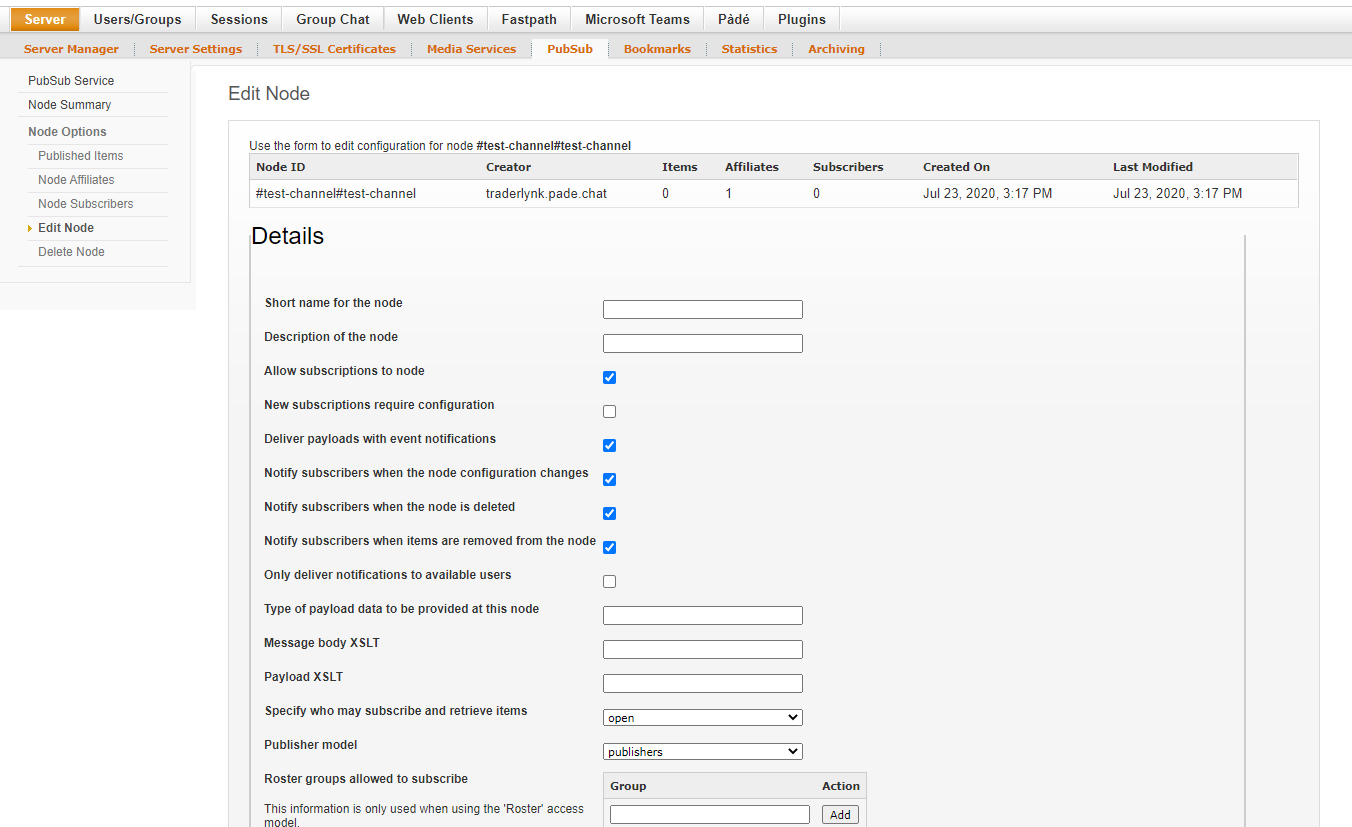Click Add to add a roster group
The width and height of the screenshot is (1352, 827).
(x=840, y=814)
